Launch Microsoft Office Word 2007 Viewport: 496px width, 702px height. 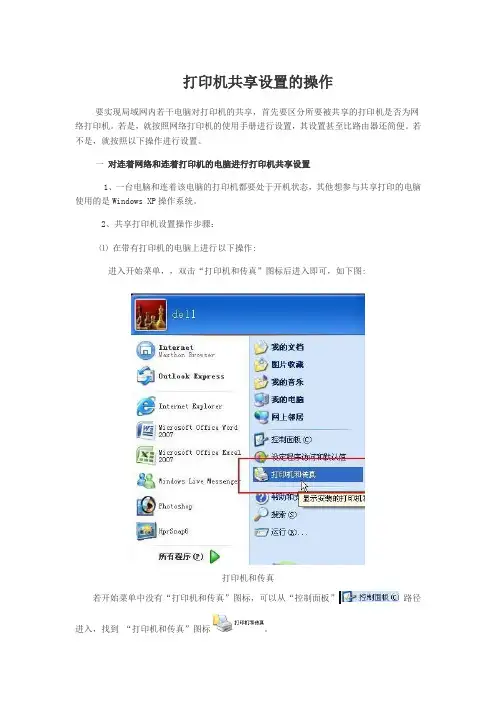tap(188, 431)
